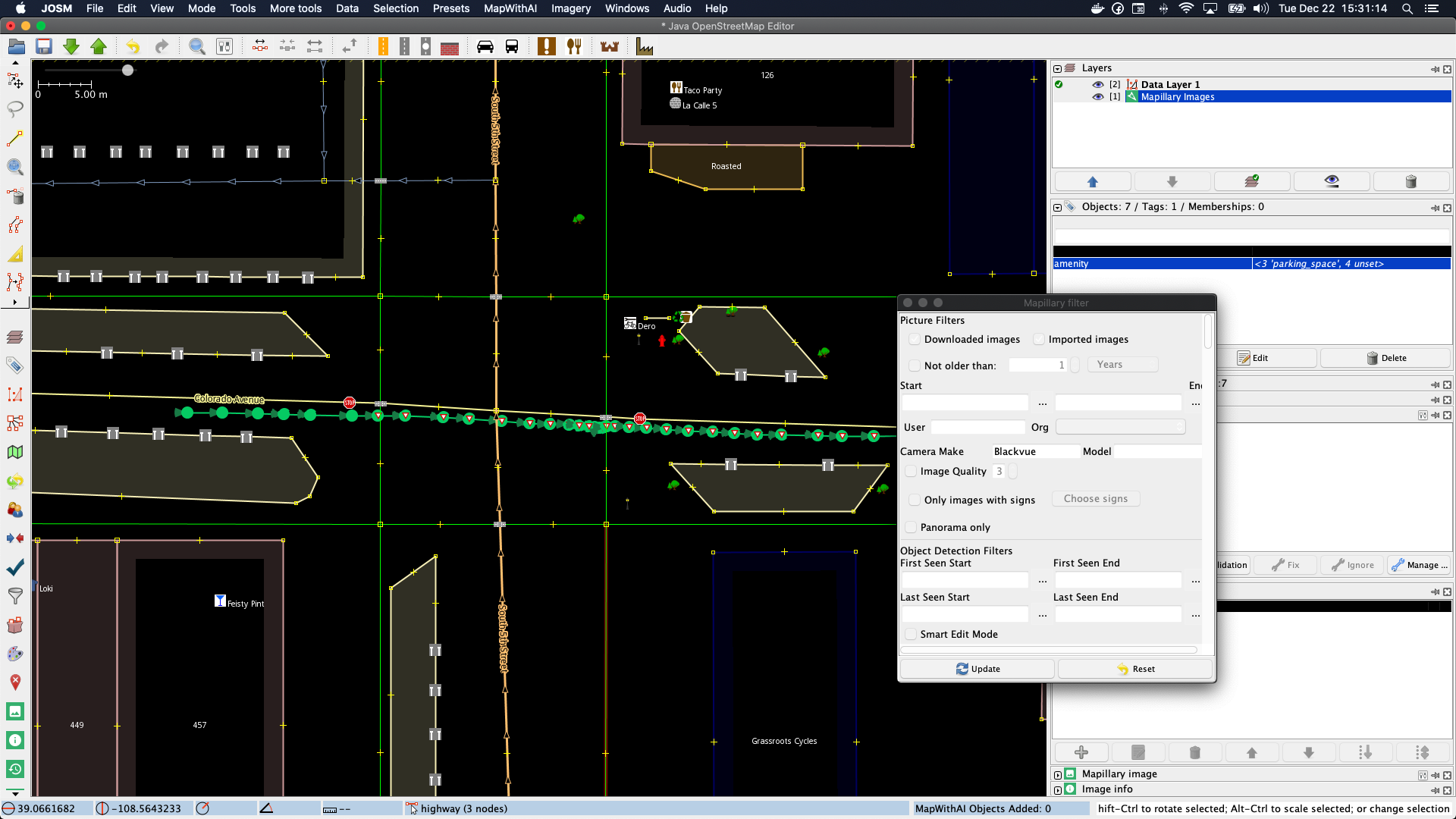Click the car preset toolbar icon

pos(485,47)
